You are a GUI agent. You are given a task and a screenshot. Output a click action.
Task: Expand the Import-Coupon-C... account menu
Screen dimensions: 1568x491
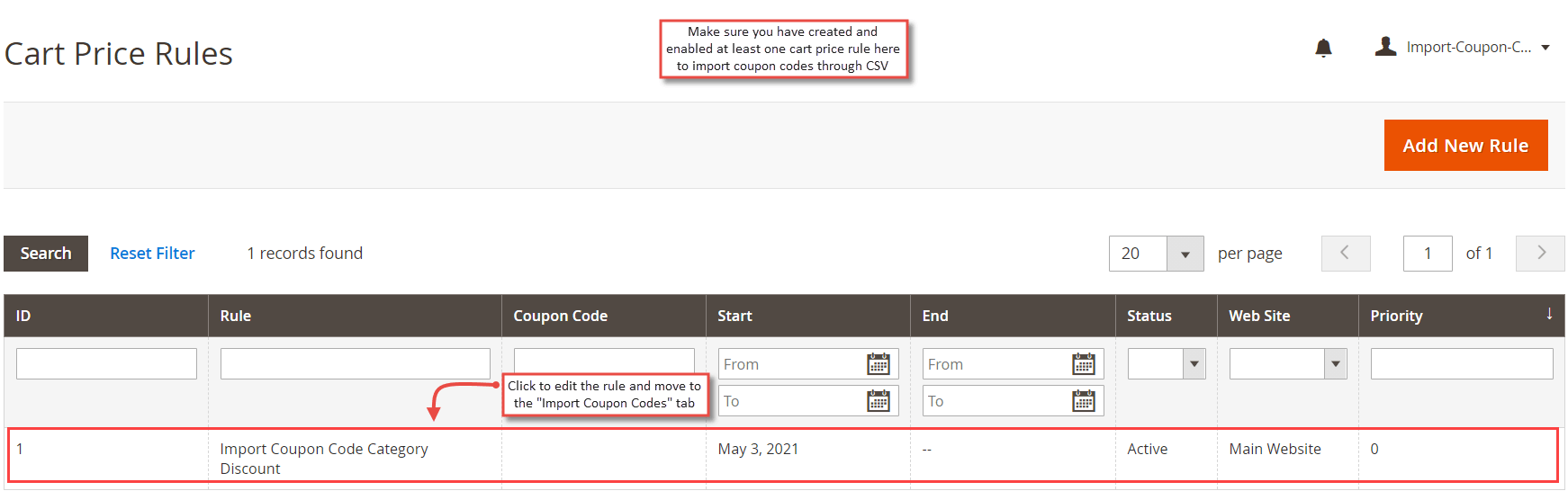point(1545,48)
